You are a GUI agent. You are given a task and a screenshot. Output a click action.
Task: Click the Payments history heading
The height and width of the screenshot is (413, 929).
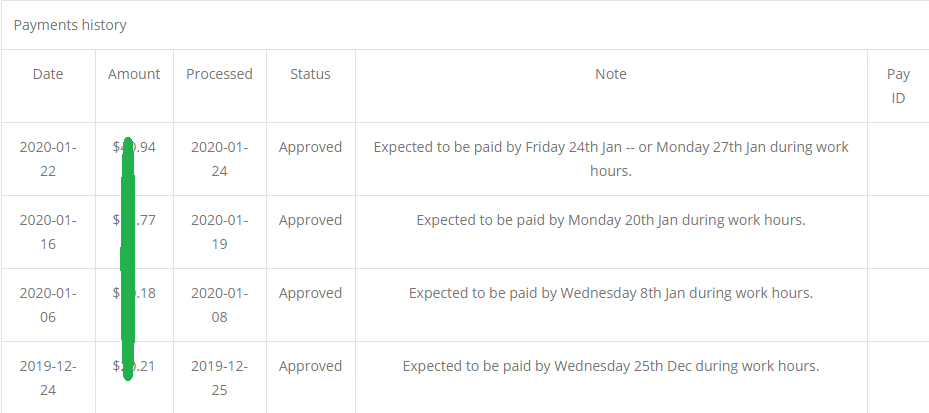tap(70, 24)
